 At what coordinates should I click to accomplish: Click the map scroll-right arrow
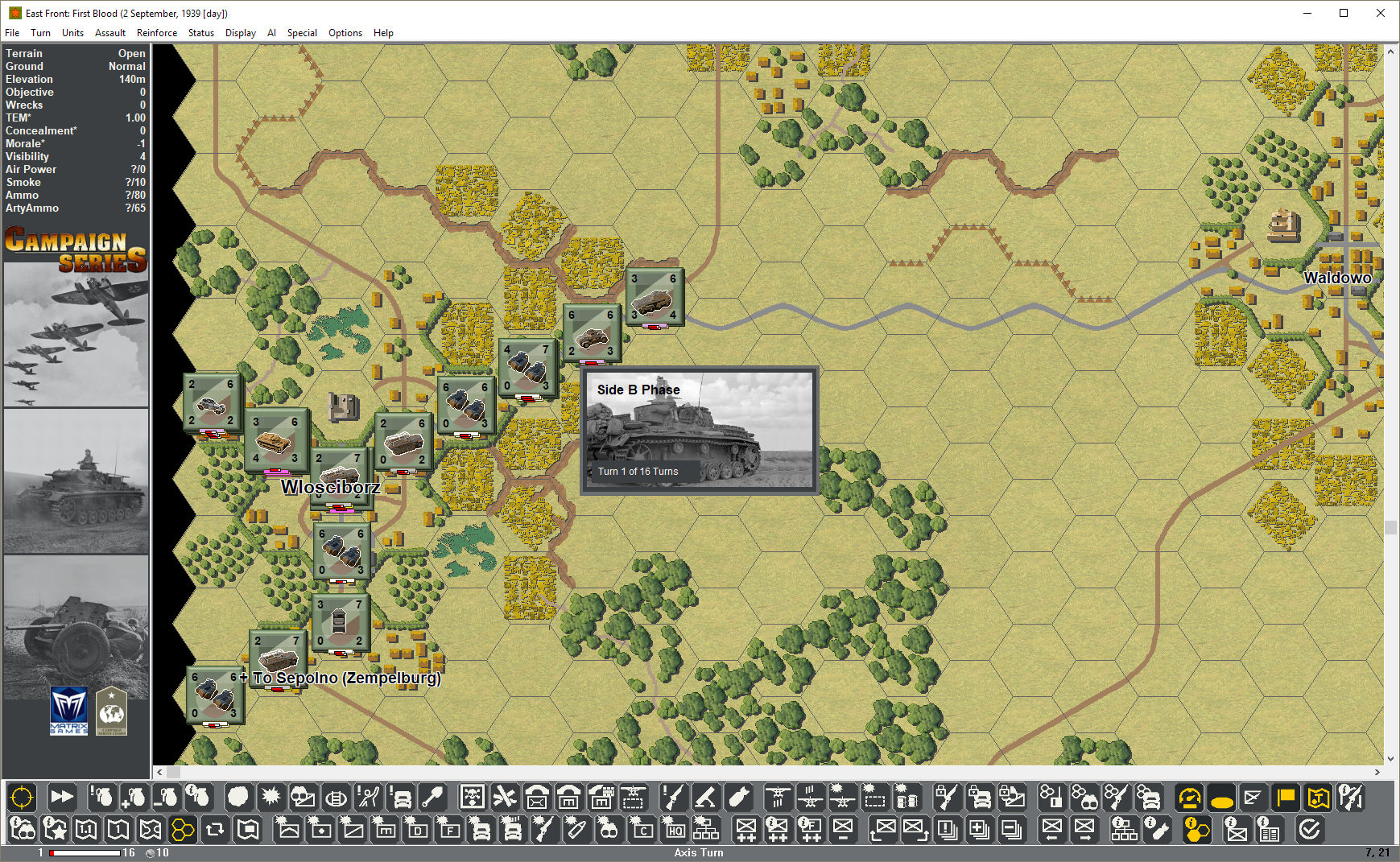pos(1377,772)
